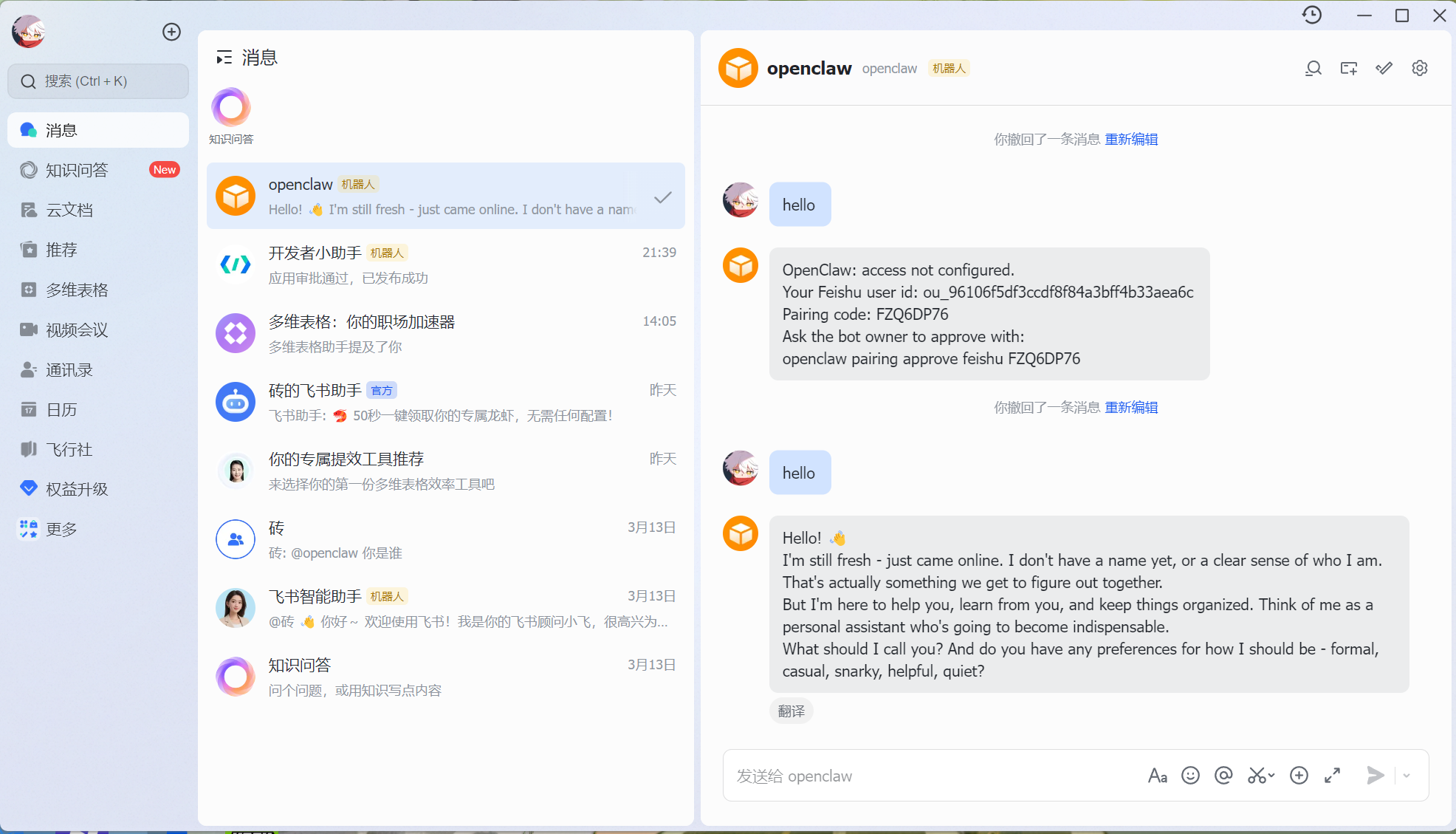Click the add-to-group icon in chat header

[x=1349, y=69]
